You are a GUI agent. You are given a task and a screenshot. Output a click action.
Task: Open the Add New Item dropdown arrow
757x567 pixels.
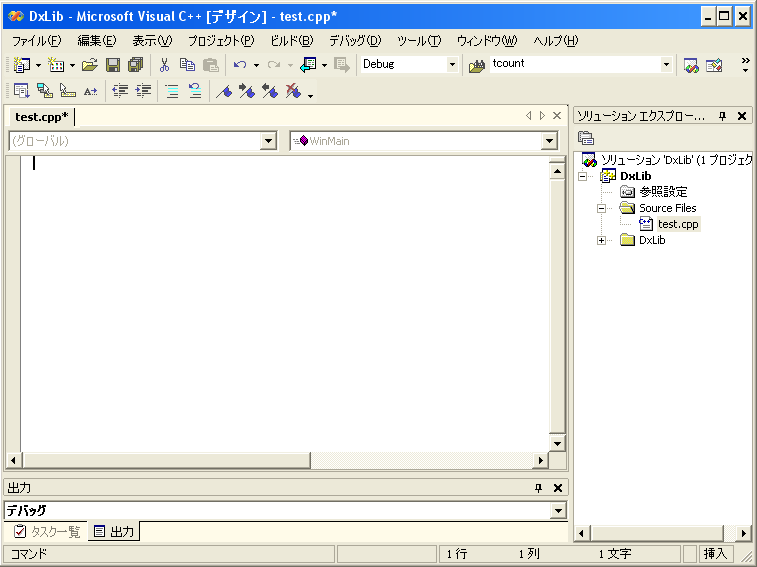click(72, 65)
